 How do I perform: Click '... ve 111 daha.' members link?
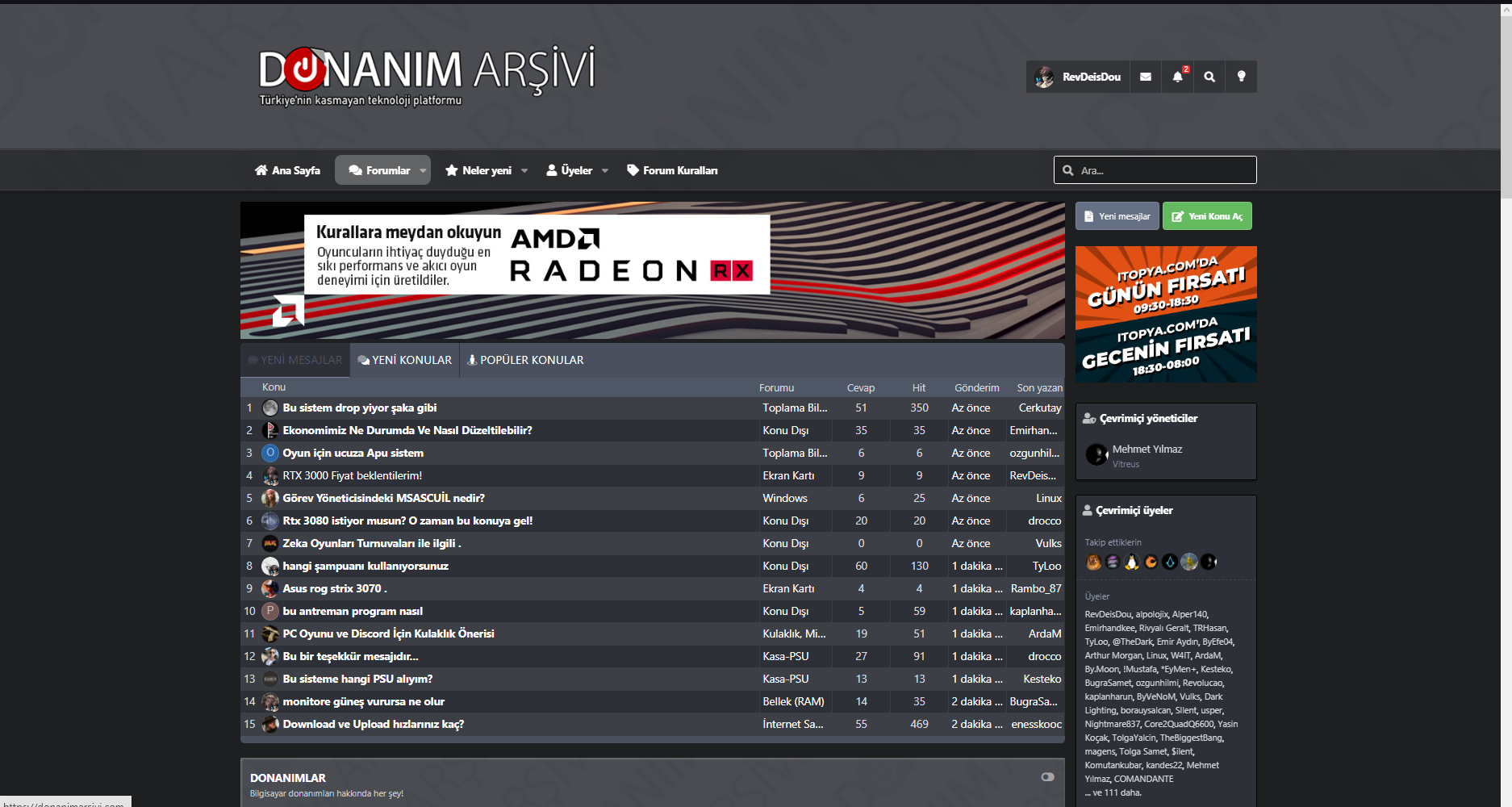1113,792
